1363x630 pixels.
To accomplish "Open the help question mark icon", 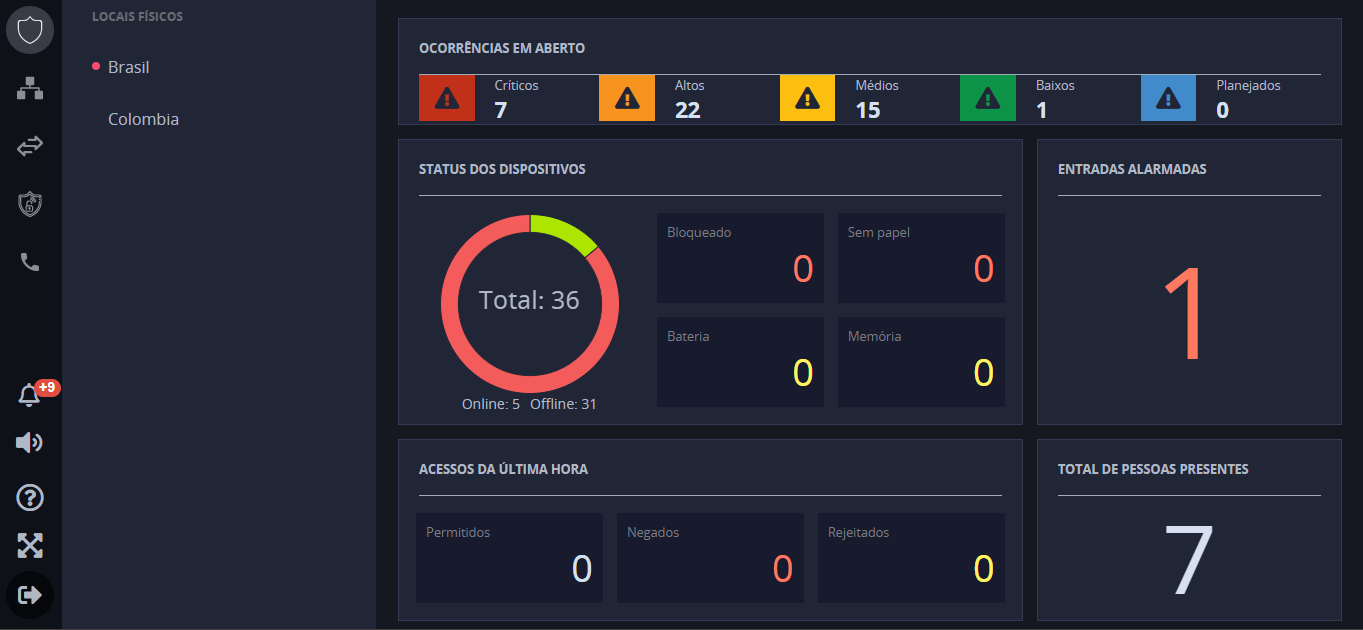I will (30, 497).
